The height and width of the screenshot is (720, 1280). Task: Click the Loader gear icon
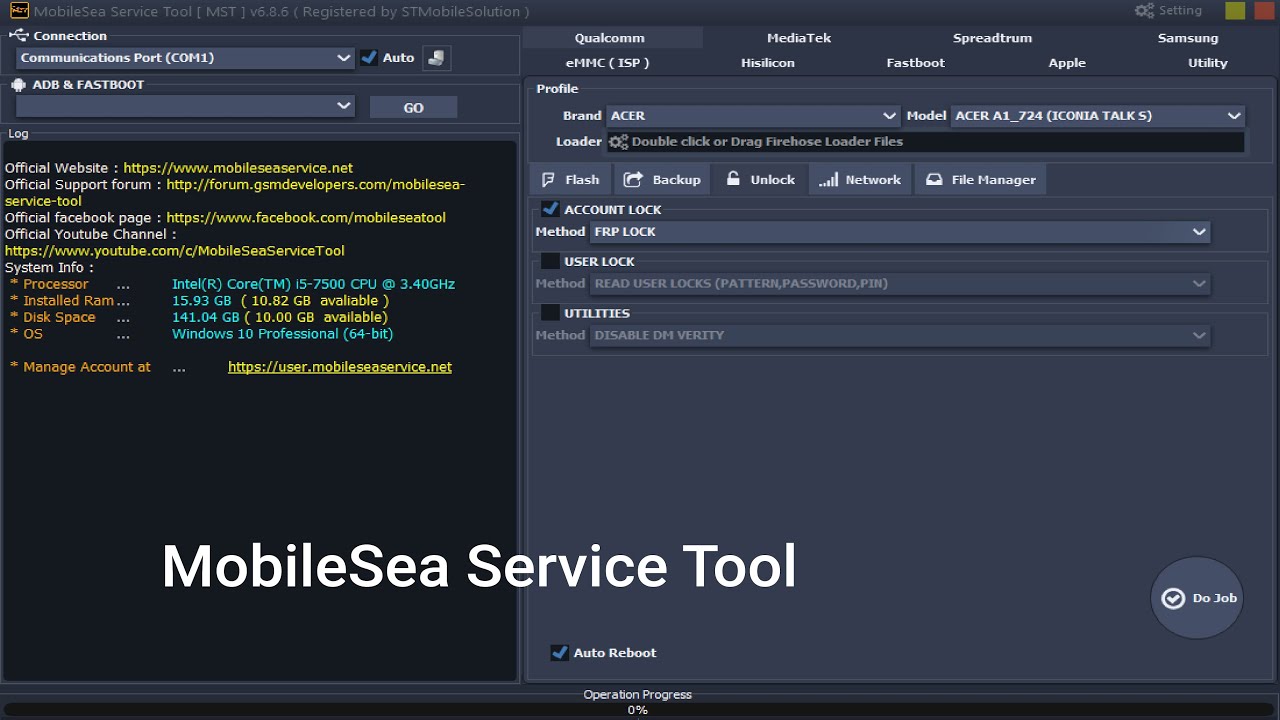click(618, 142)
